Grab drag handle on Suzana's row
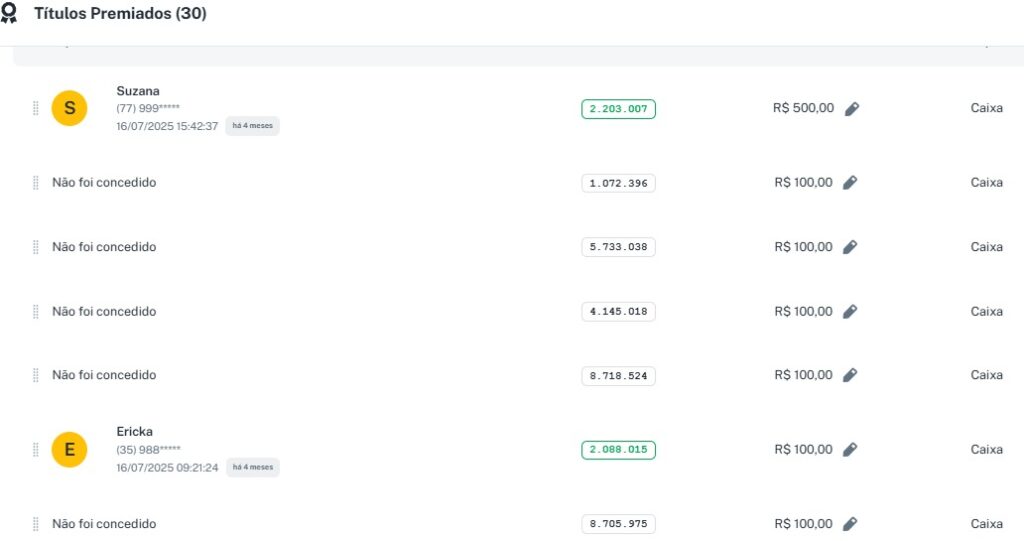The height and width of the screenshot is (541, 1024). (x=36, y=109)
